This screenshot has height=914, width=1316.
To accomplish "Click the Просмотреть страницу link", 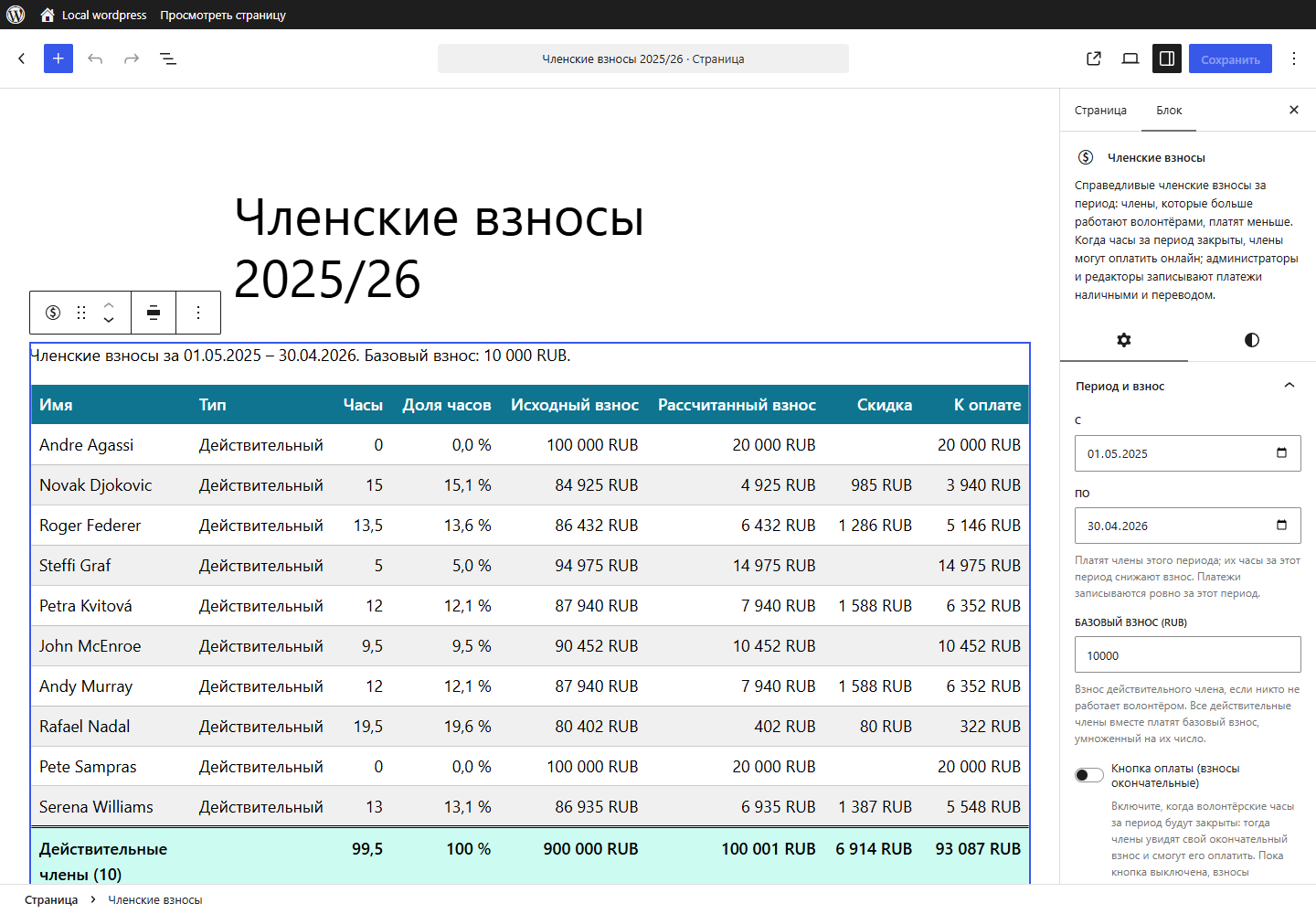I will tap(223, 15).
